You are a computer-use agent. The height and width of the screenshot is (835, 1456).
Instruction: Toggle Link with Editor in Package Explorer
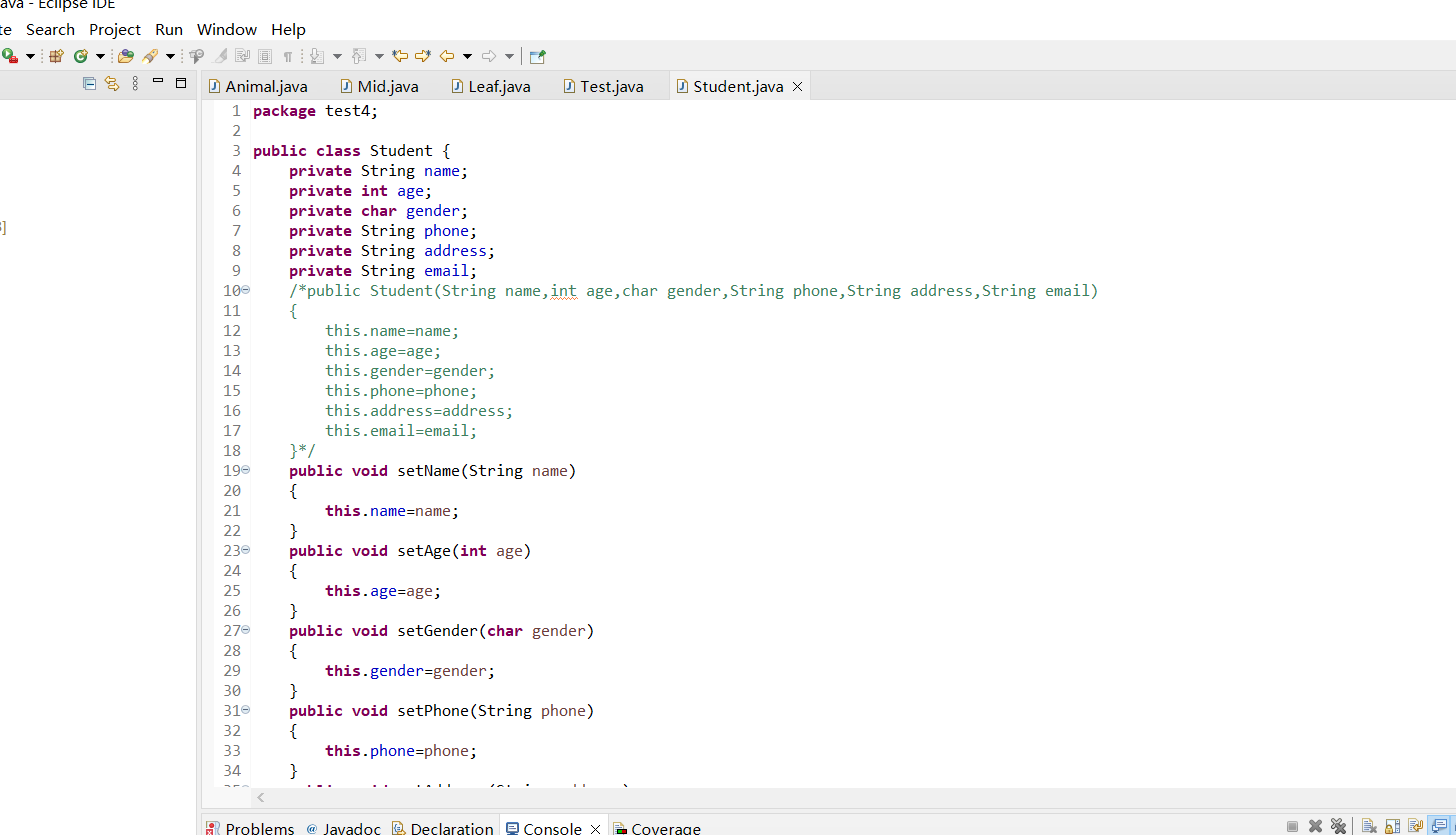tap(112, 84)
